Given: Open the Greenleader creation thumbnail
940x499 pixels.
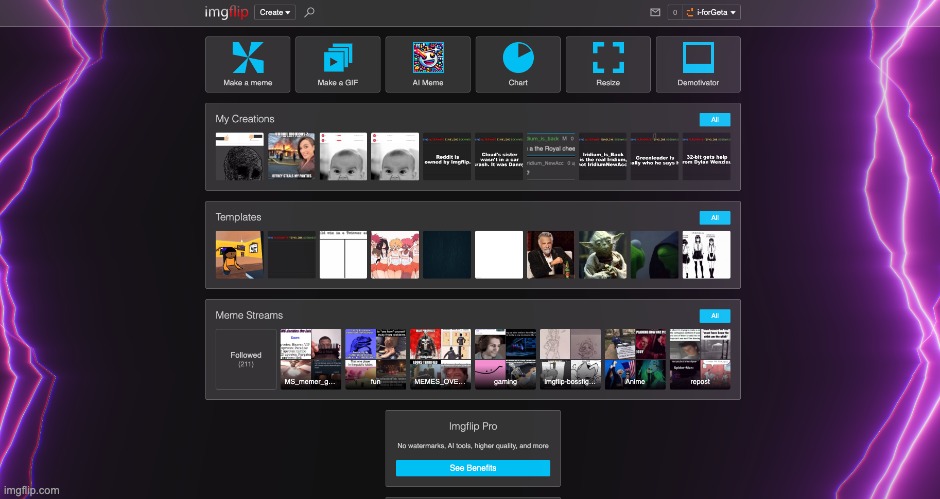Looking at the screenshot, I should click(655, 157).
